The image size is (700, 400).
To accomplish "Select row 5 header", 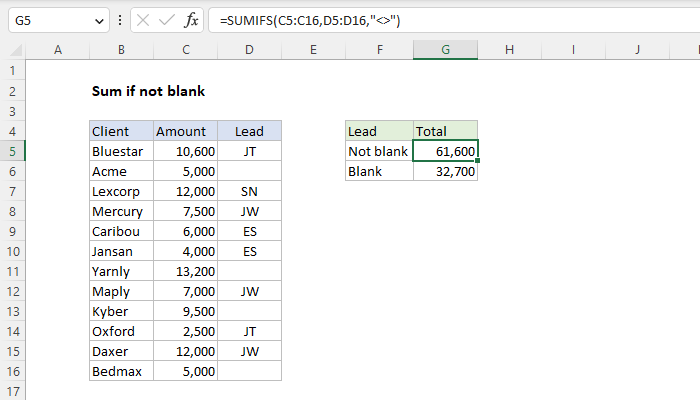I will (12, 151).
